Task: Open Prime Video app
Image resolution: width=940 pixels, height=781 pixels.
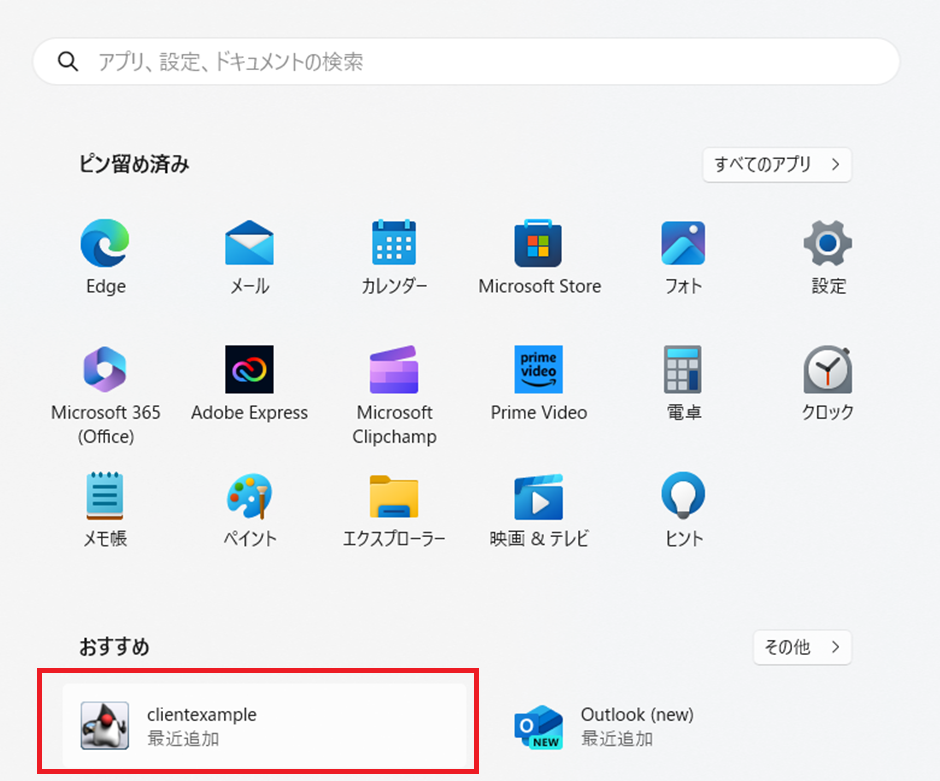Action: coord(538,369)
